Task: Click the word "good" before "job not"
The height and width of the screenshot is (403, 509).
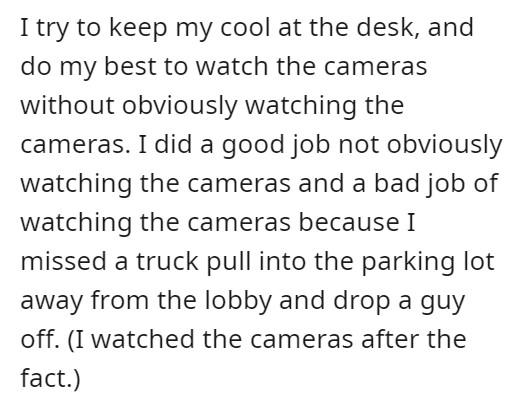Action: tap(252, 145)
